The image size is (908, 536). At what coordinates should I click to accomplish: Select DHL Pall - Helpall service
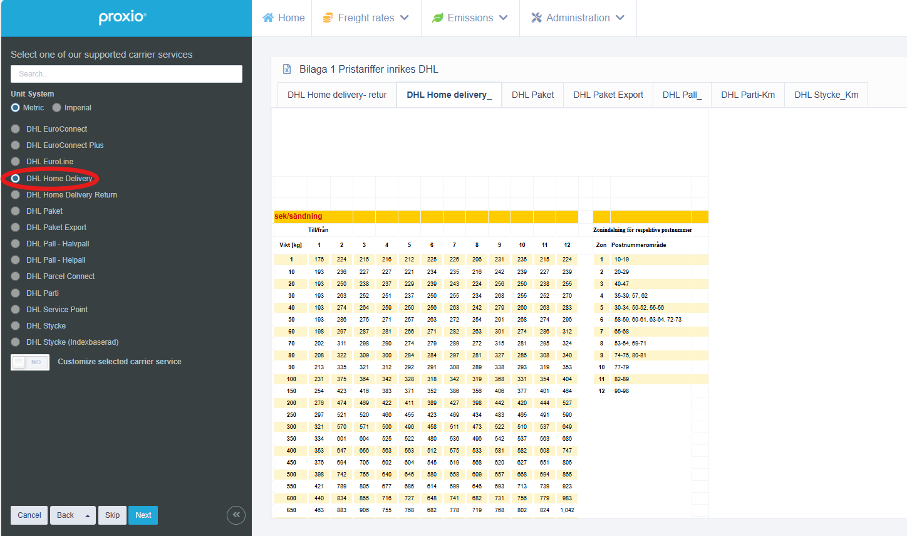click(x=16, y=260)
